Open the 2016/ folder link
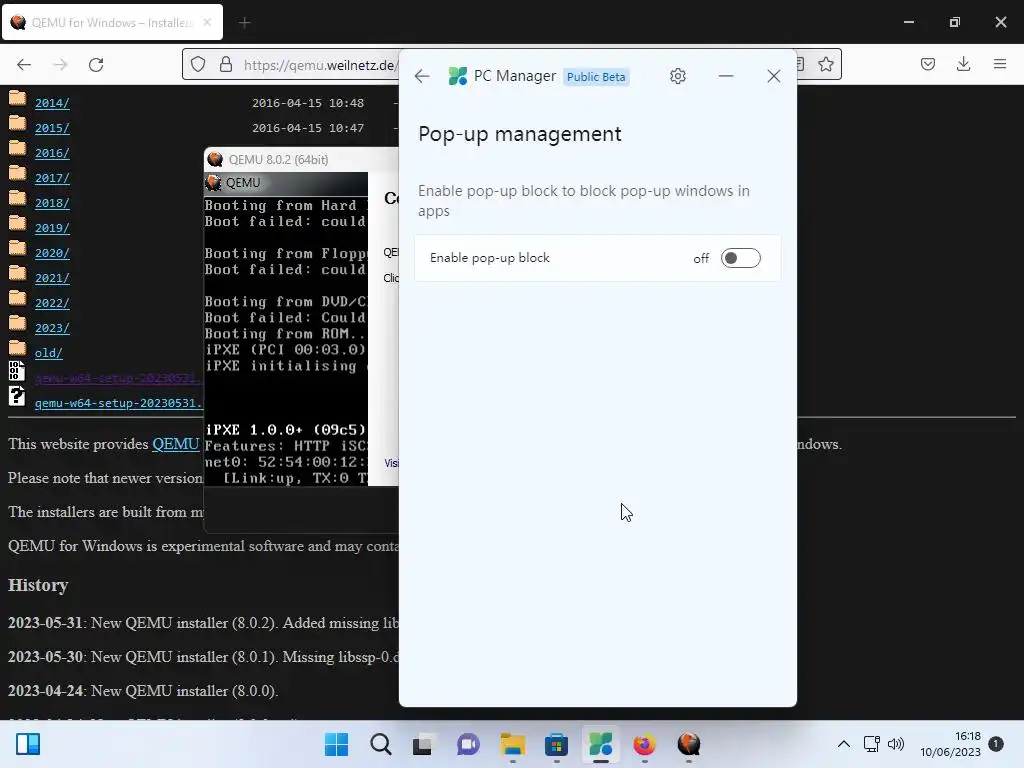This screenshot has height=768, width=1024. [x=52, y=153]
